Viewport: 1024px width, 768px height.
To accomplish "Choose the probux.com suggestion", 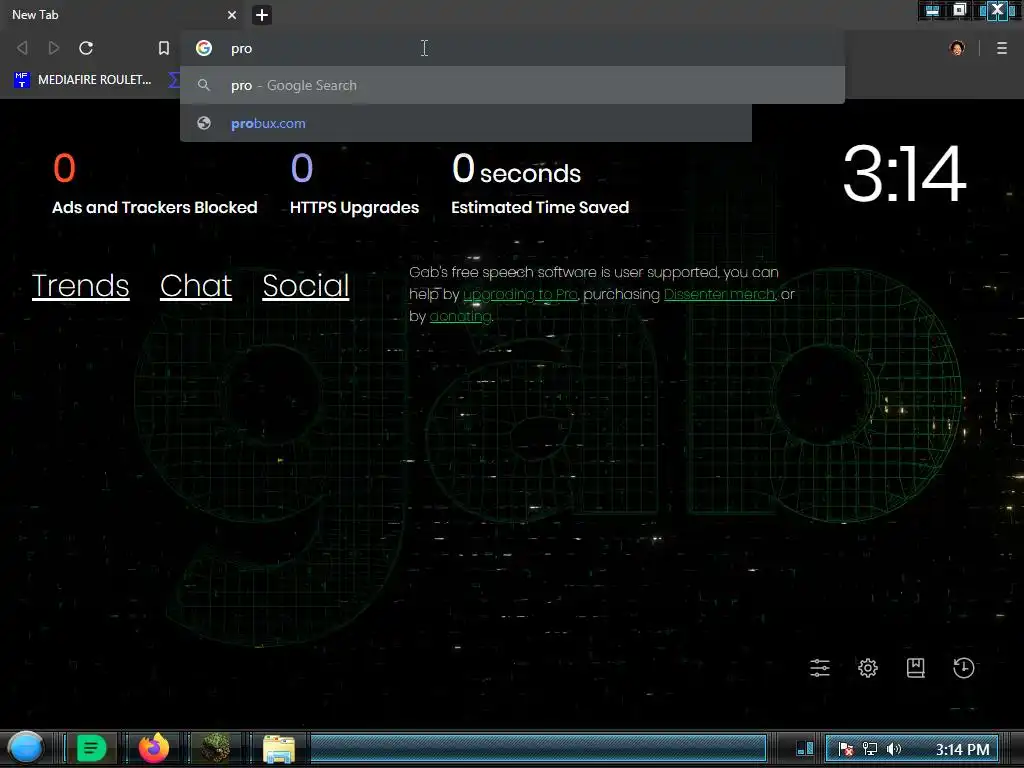I will pos(466,123).
